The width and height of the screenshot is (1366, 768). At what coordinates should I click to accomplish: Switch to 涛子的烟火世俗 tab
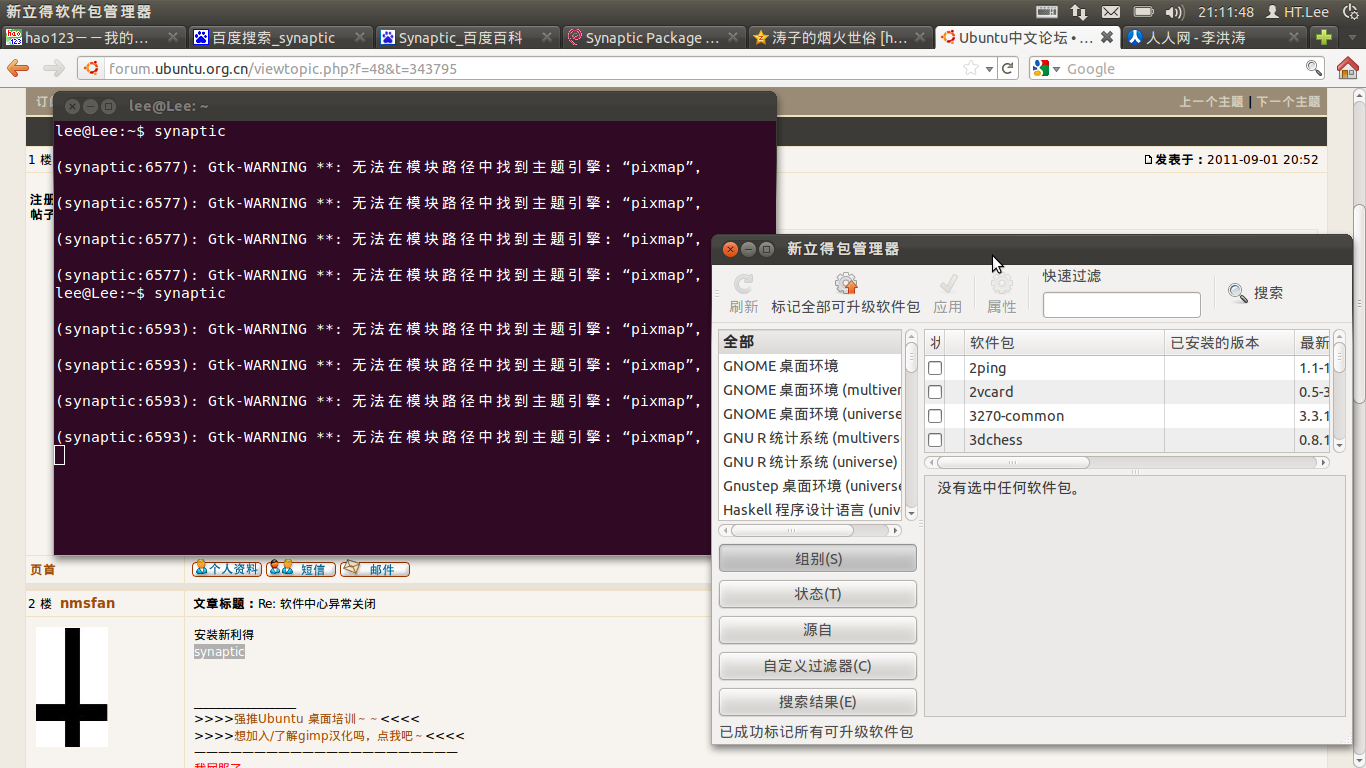(x=841, y=37)
